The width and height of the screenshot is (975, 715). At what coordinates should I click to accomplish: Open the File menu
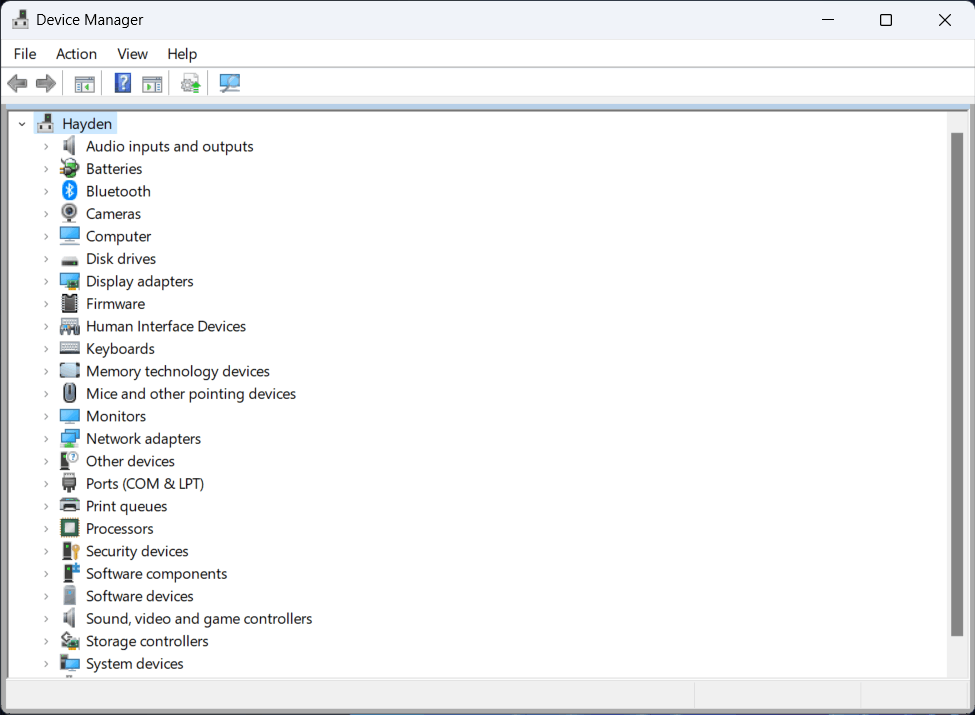point(24,54)
